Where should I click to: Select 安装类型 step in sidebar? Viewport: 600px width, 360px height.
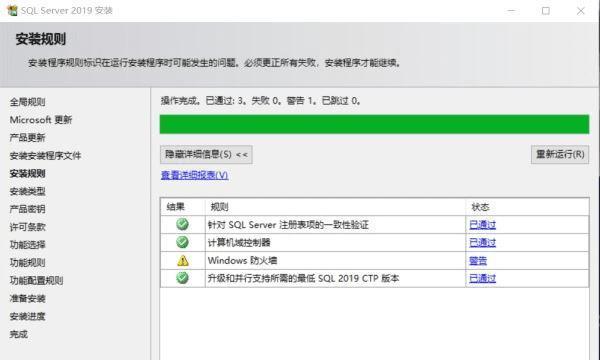27,191
